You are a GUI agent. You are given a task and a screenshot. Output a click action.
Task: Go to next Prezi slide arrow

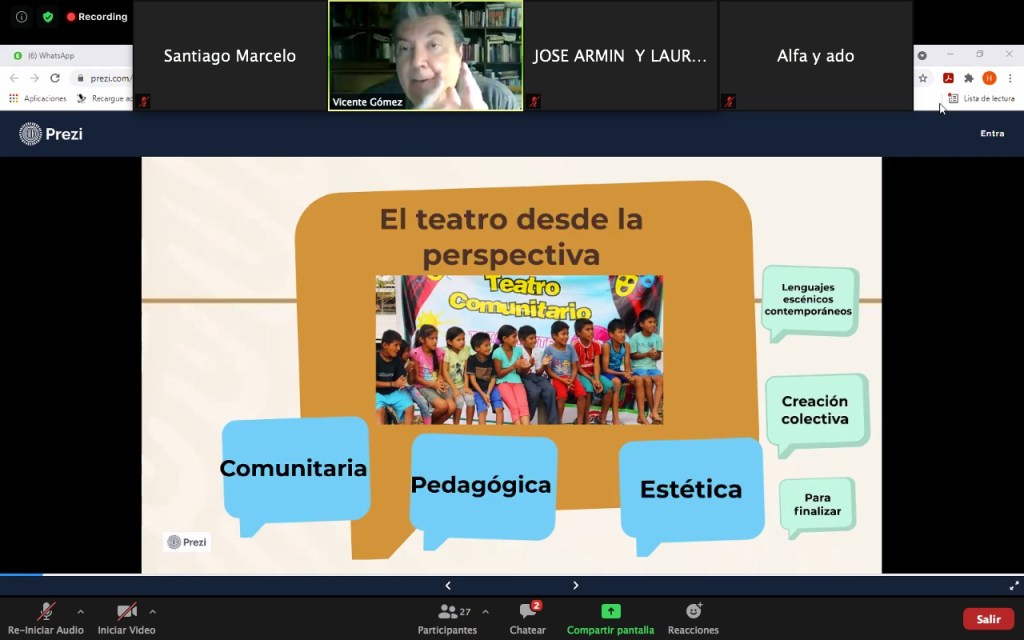point(576,586)
